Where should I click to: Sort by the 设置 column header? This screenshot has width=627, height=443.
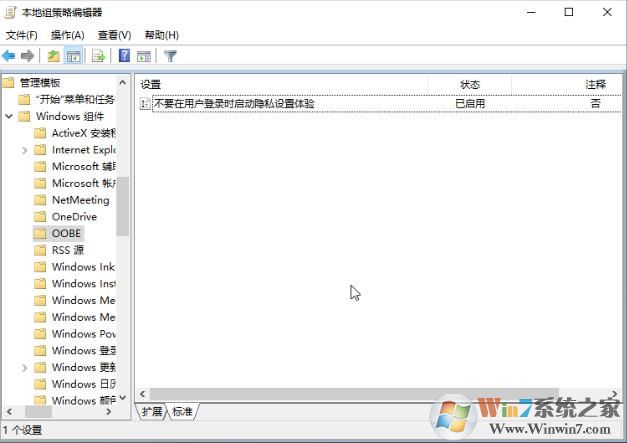coord(282,84)
